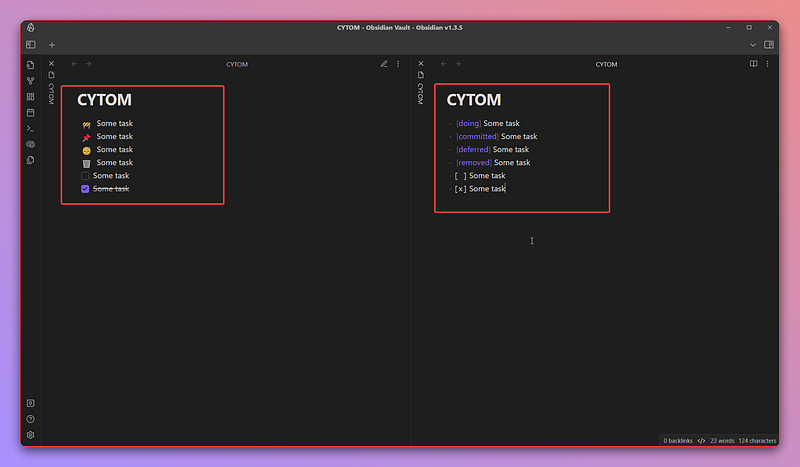Select the vertical CYTOM tab in left pane
The image size is (800, 467).
pos(52,93)
